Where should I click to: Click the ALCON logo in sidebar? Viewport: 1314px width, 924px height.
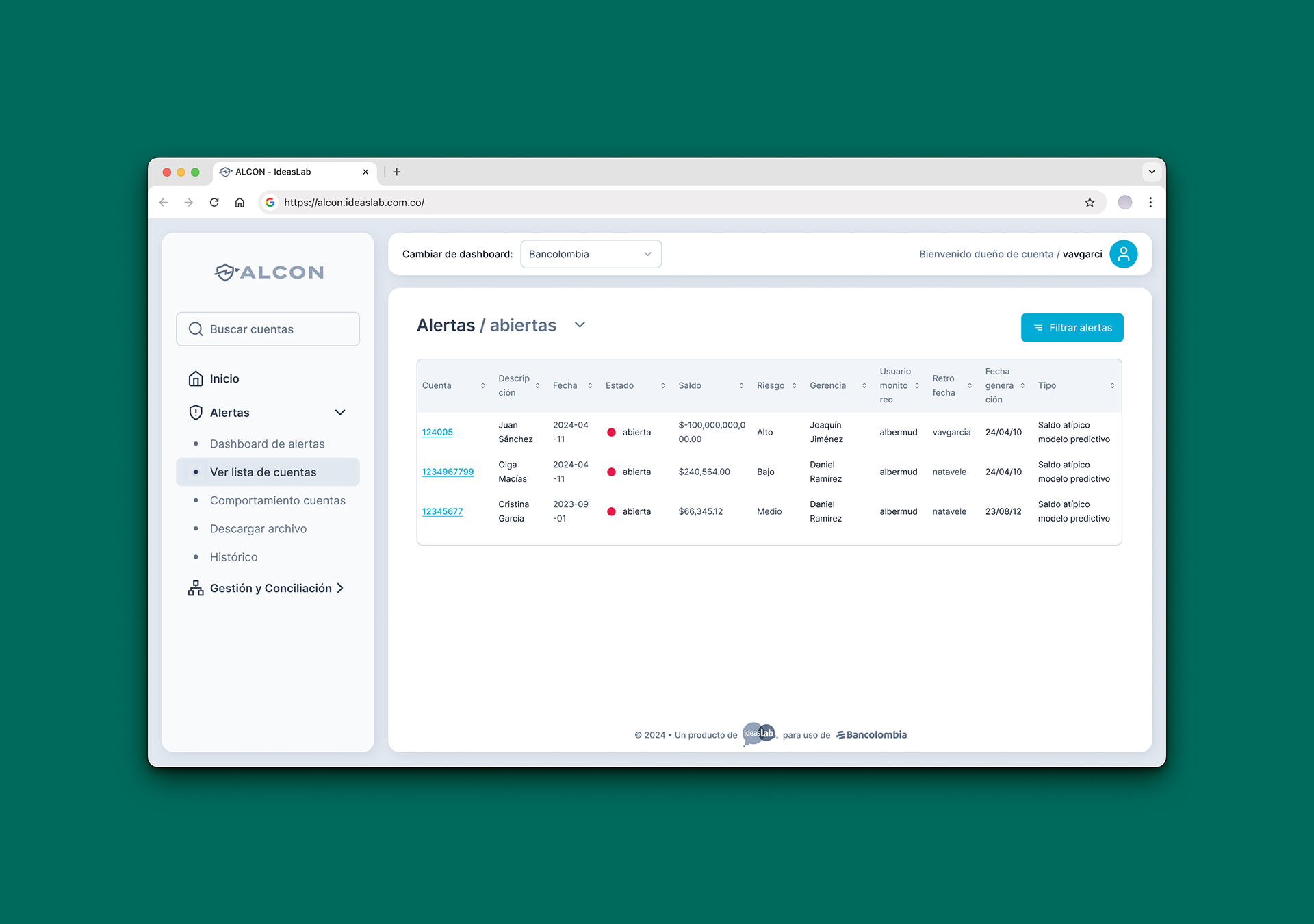point(268,272)
